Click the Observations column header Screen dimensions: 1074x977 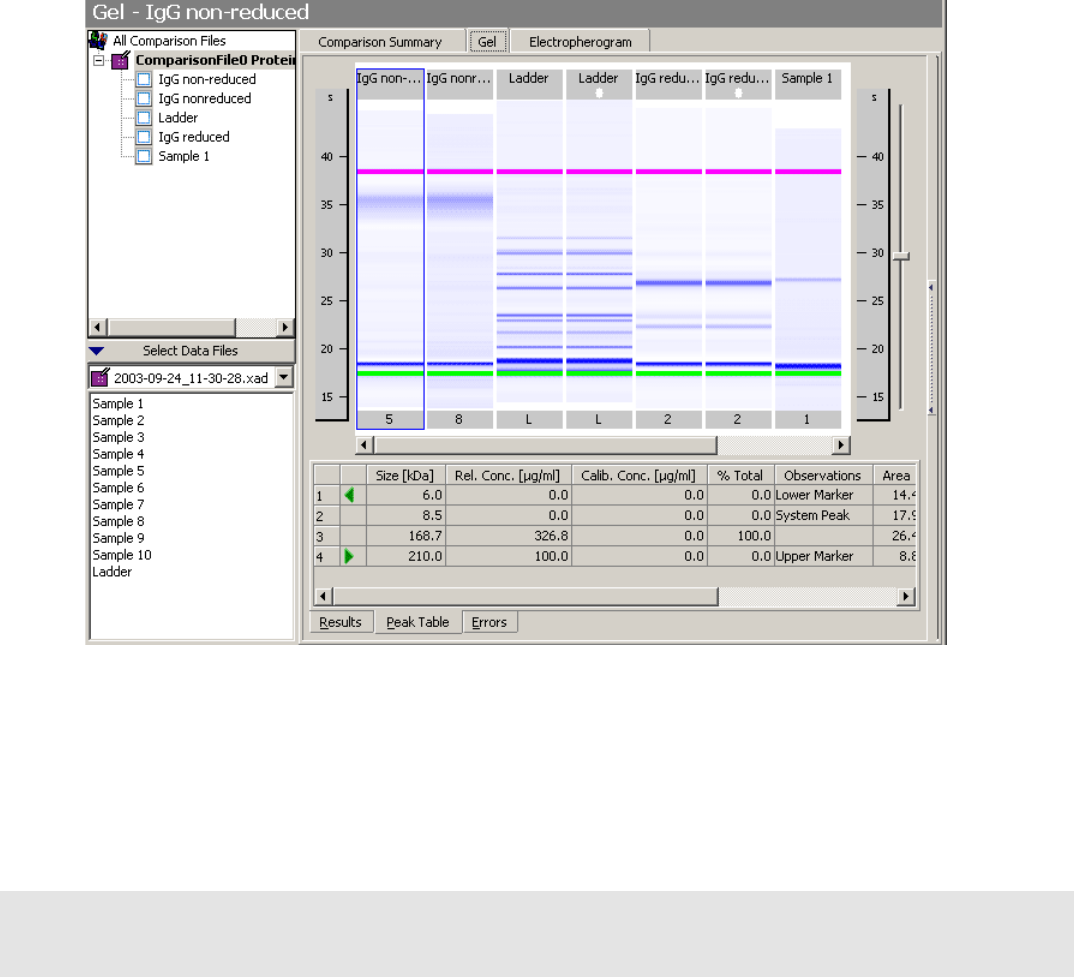[823, 475]
